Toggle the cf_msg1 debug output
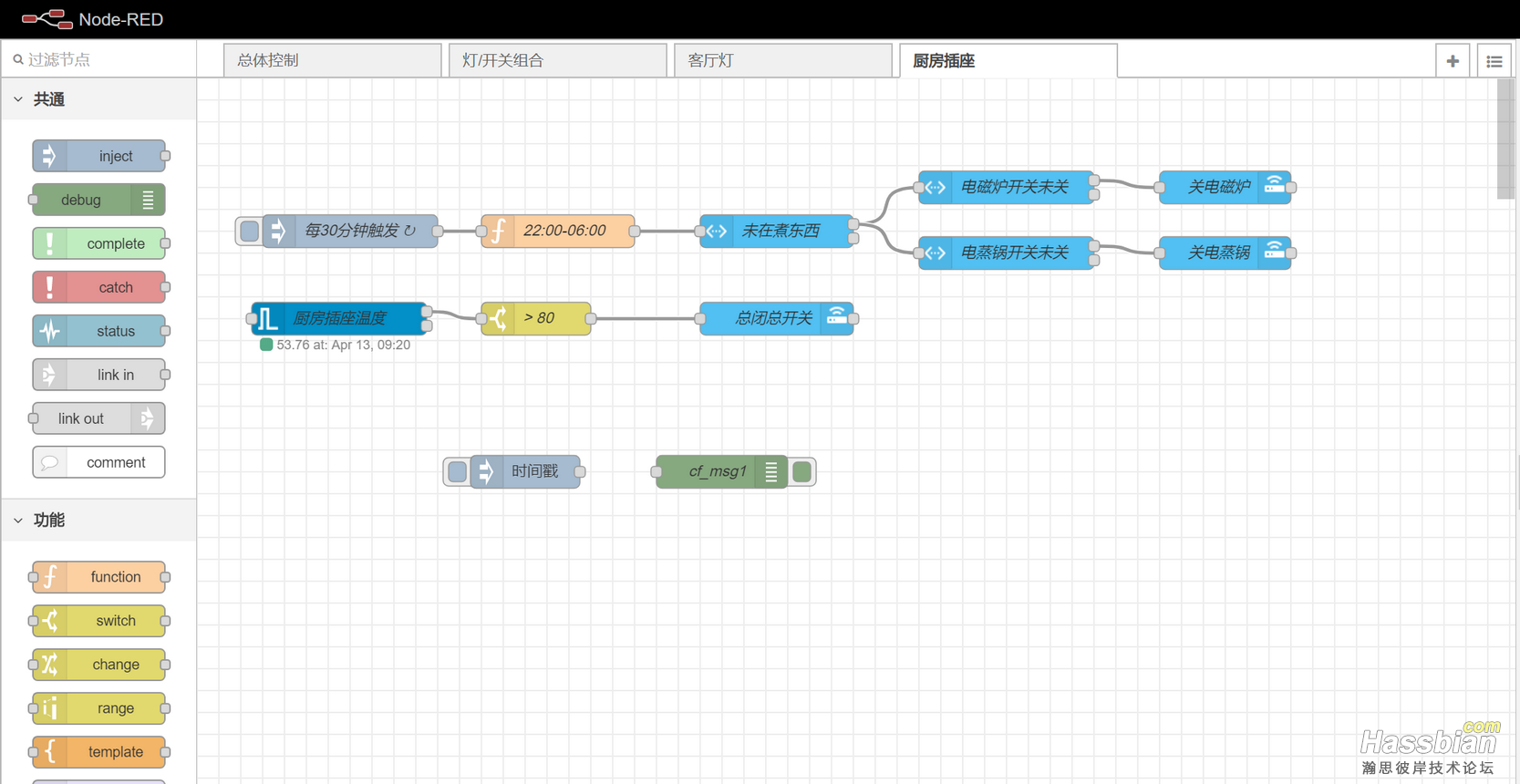The height and width of the screenshot is (784, 1520). point(802,471)
